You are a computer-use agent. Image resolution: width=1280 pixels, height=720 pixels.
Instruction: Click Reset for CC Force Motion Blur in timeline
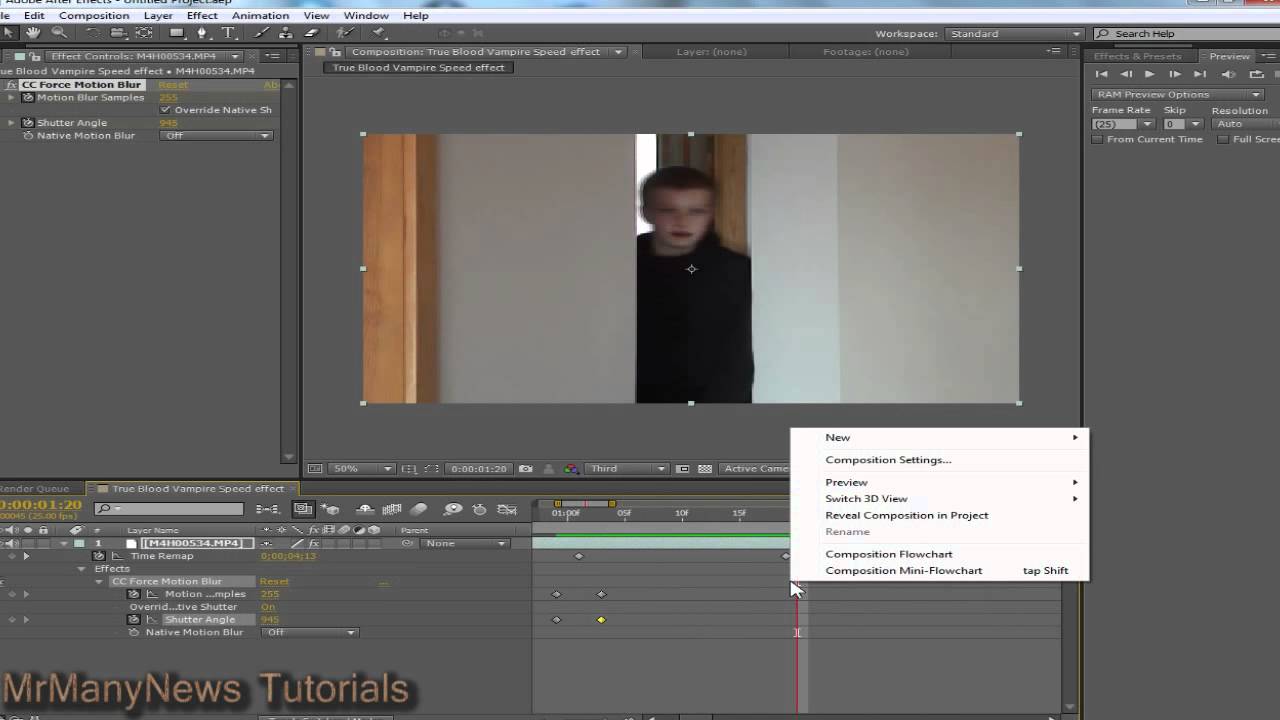tap(274, 581)
